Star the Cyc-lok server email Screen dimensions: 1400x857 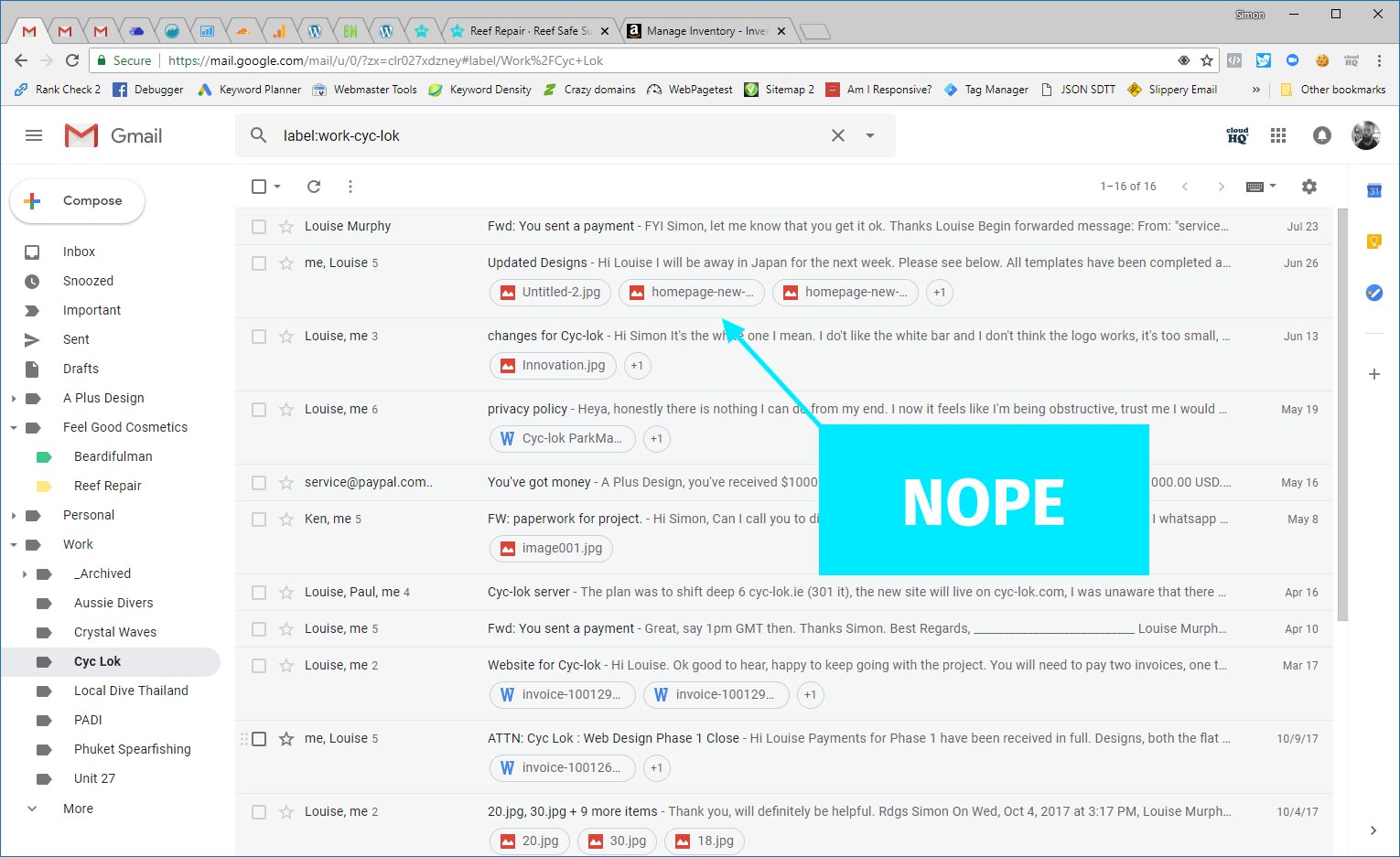[x=286, y=592]
